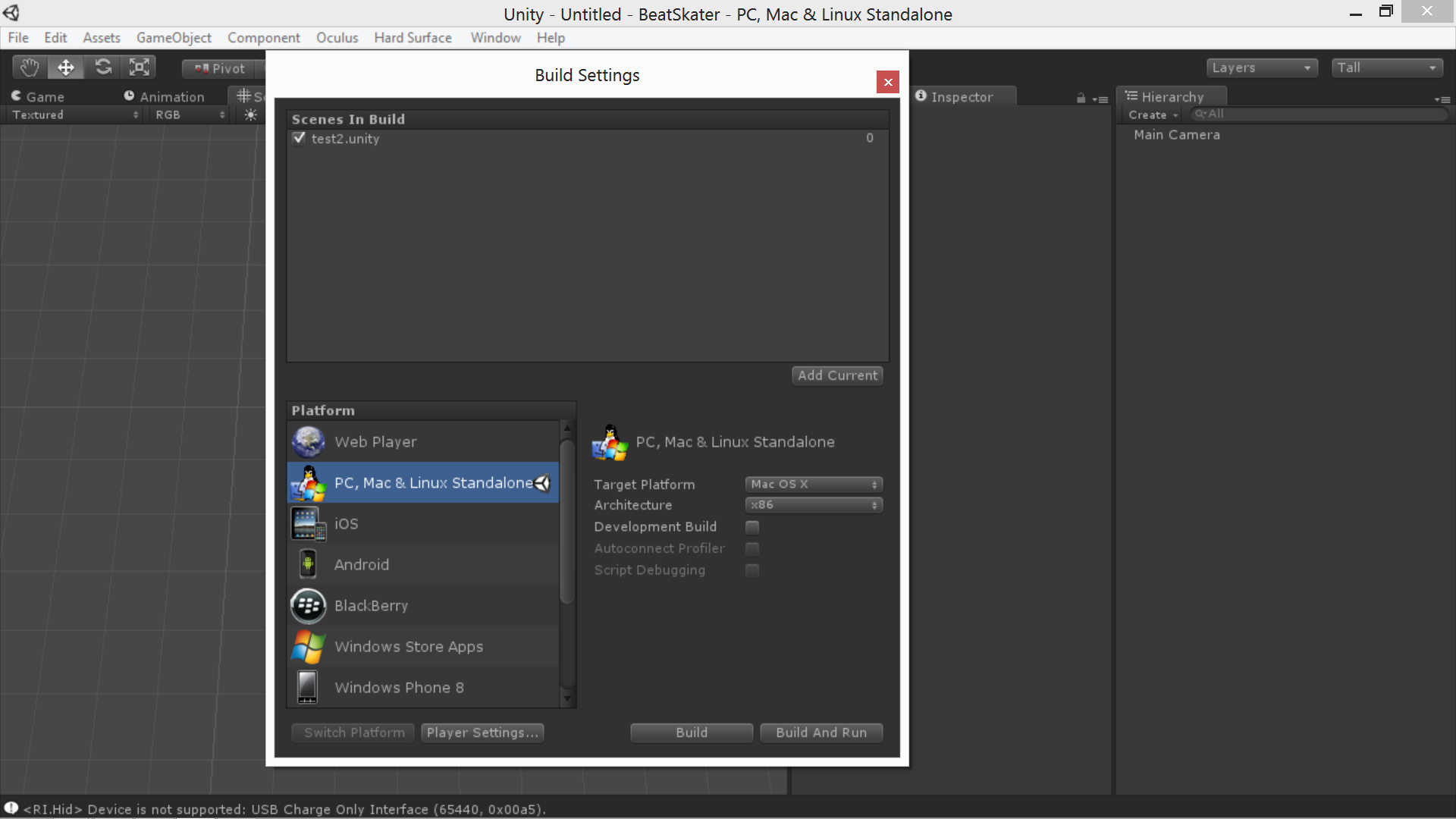
Task: Open Target Platform dropdown
Action: 813,484
